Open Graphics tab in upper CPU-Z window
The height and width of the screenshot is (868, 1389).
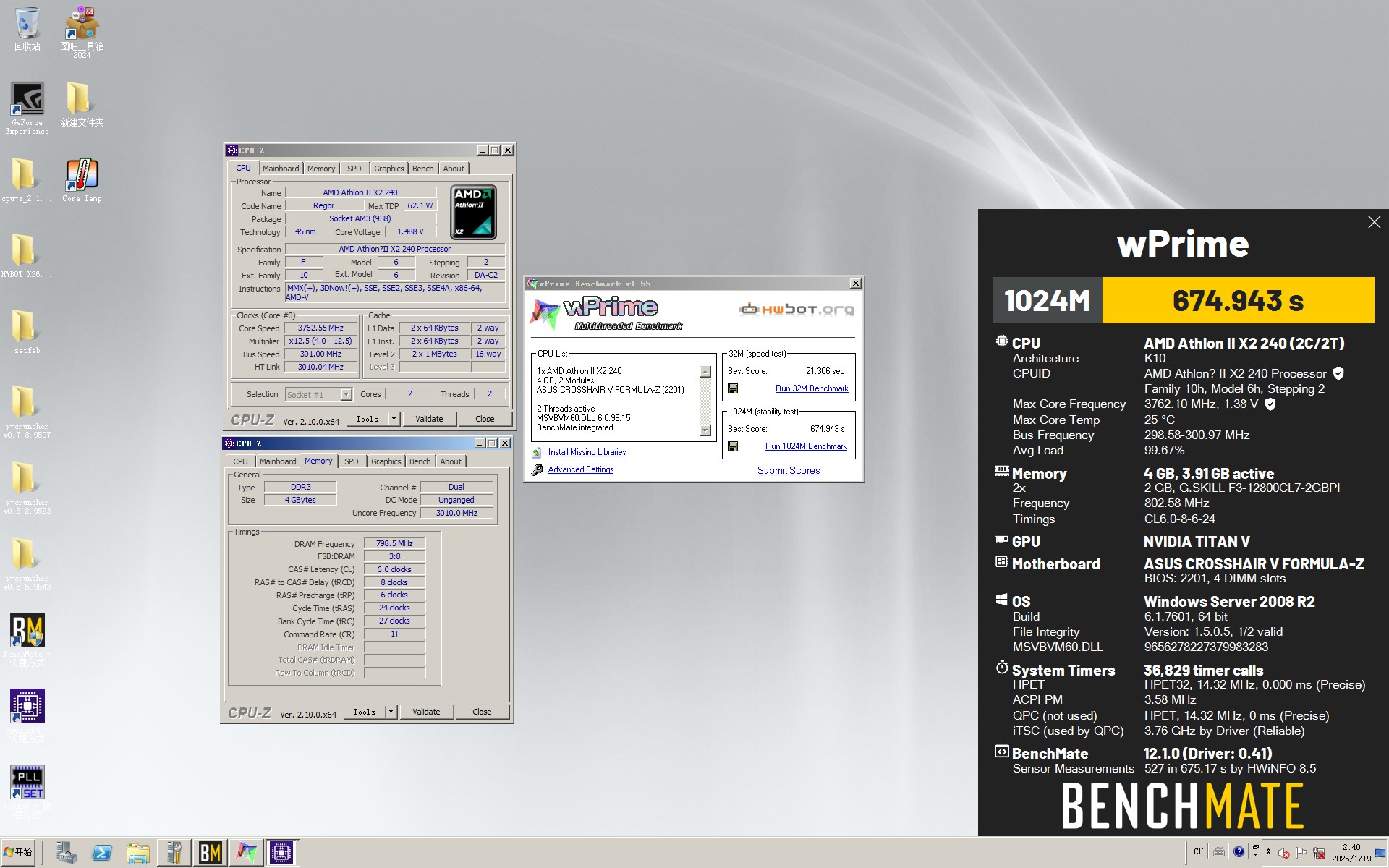(x=389, y=169)
